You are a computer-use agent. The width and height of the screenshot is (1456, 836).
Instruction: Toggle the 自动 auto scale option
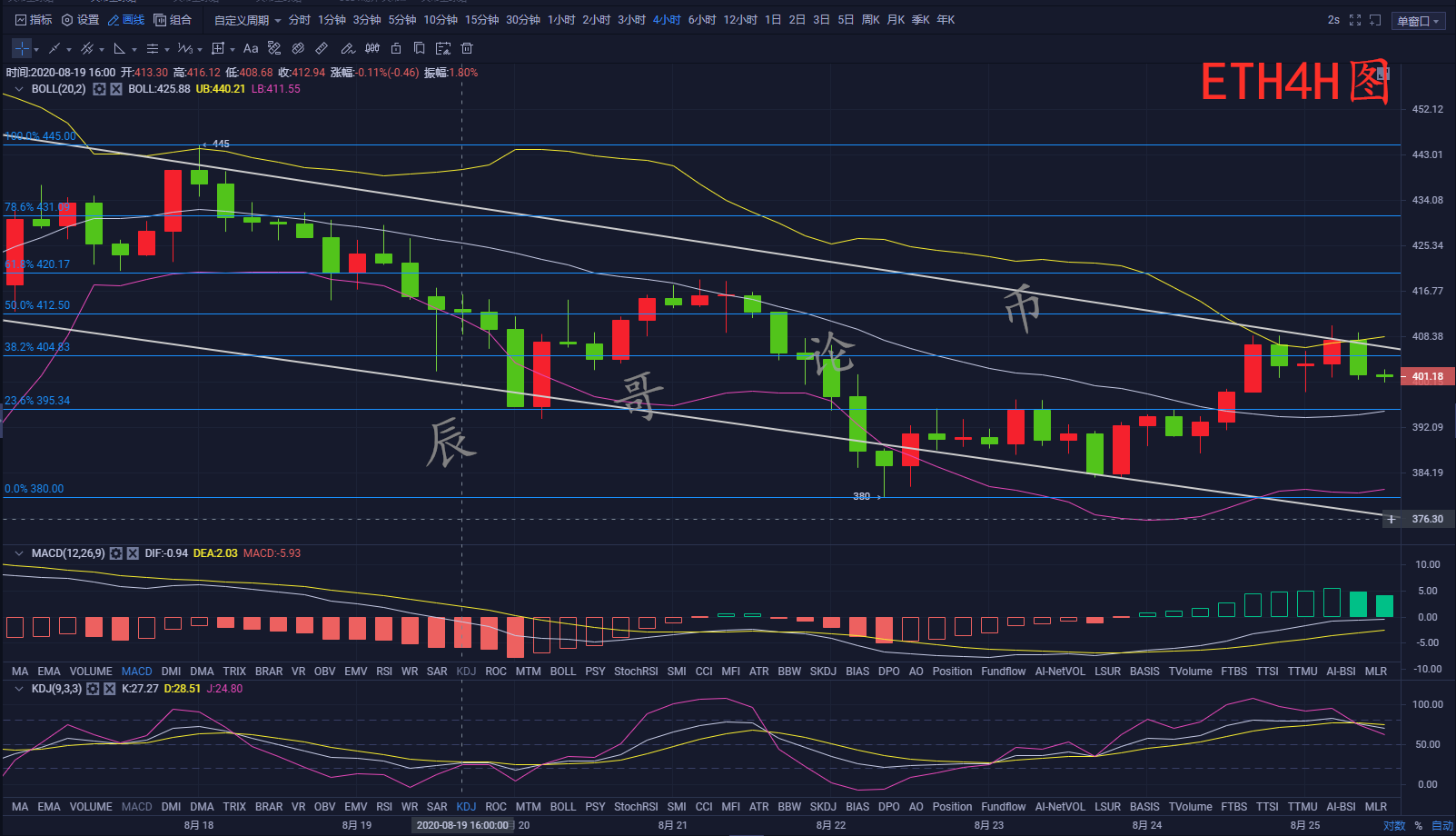(x=1441, y=826)
